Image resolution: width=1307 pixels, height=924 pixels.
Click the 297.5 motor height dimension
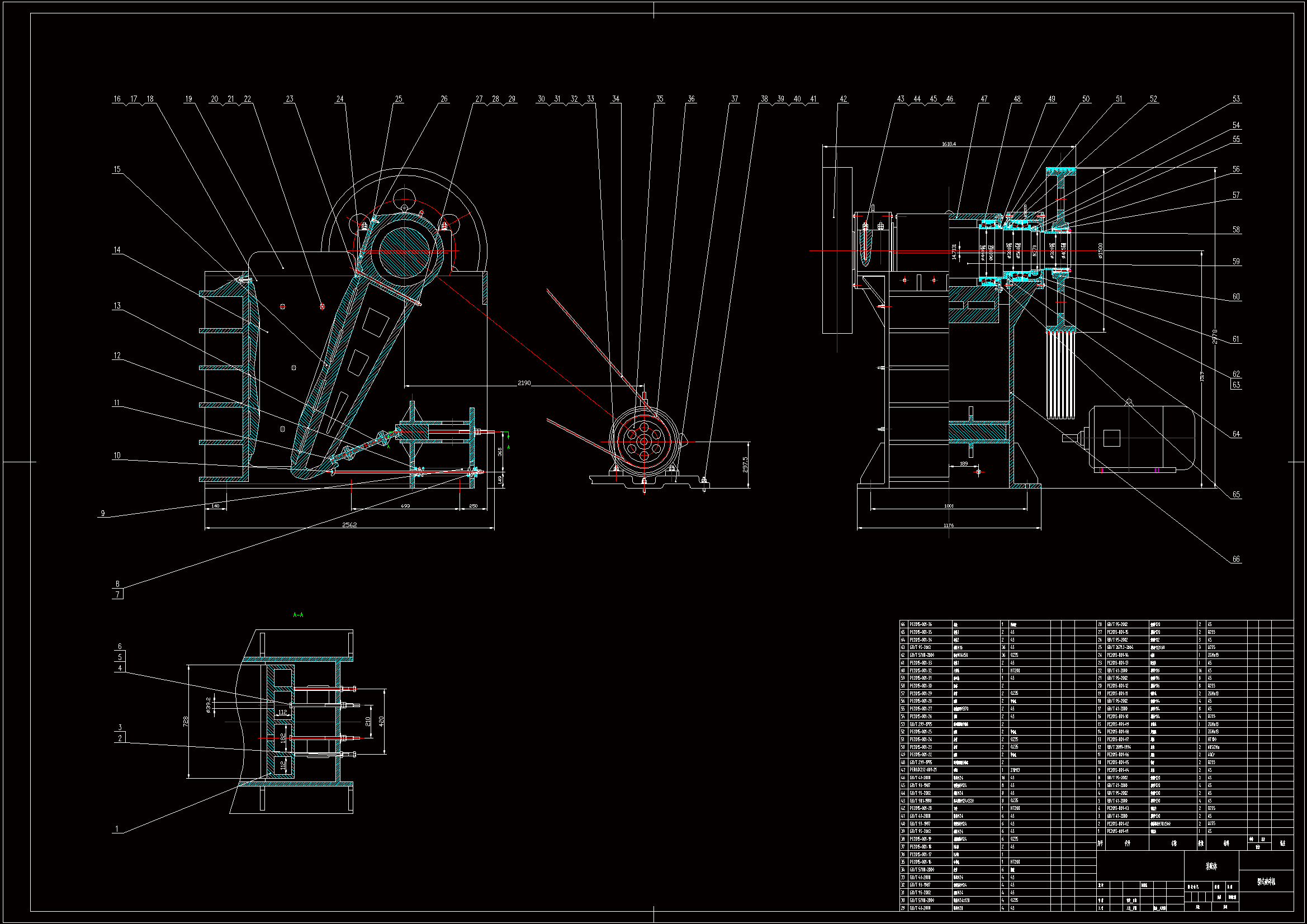point(745,465)
